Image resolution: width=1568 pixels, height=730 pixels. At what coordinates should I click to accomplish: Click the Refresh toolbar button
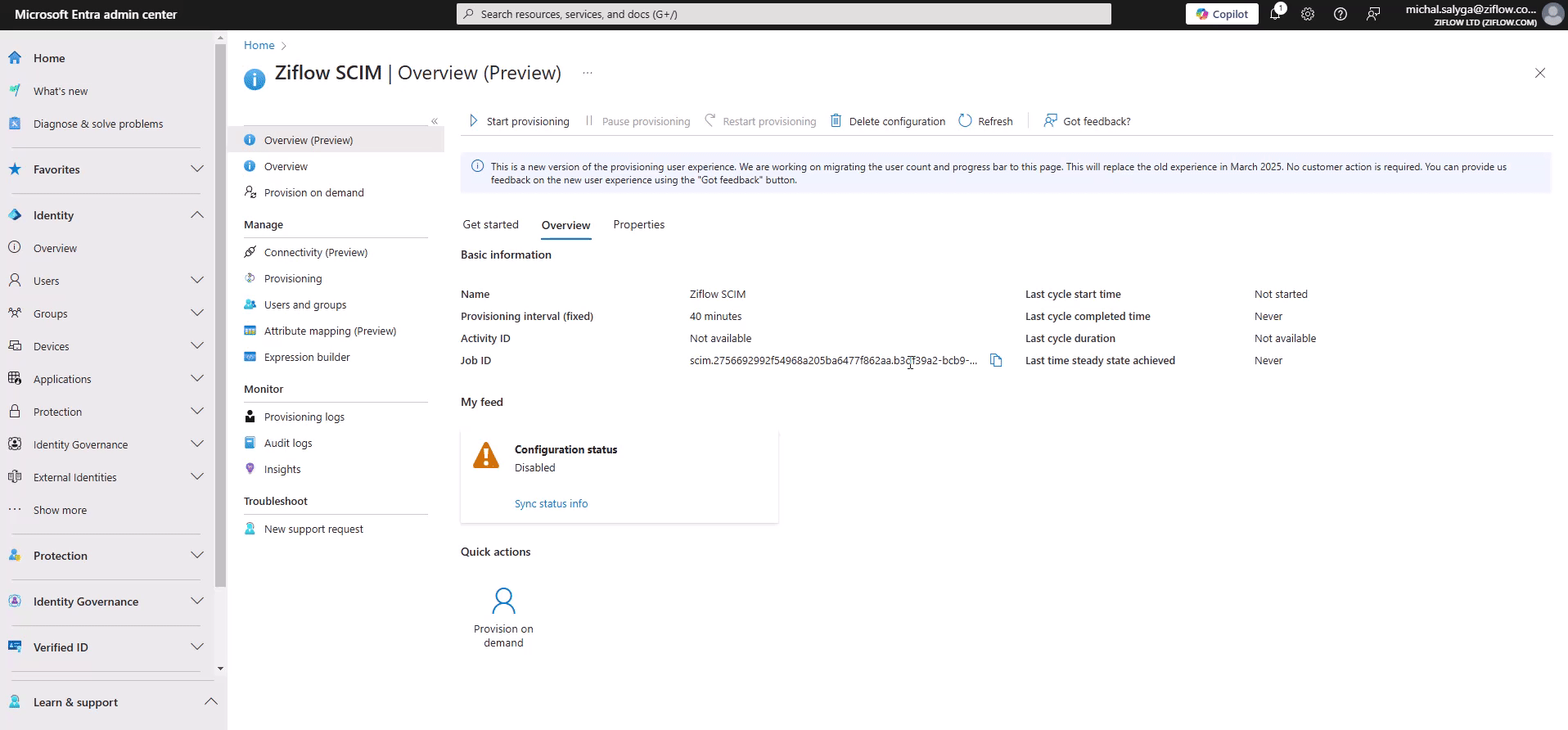click(986, 121)
